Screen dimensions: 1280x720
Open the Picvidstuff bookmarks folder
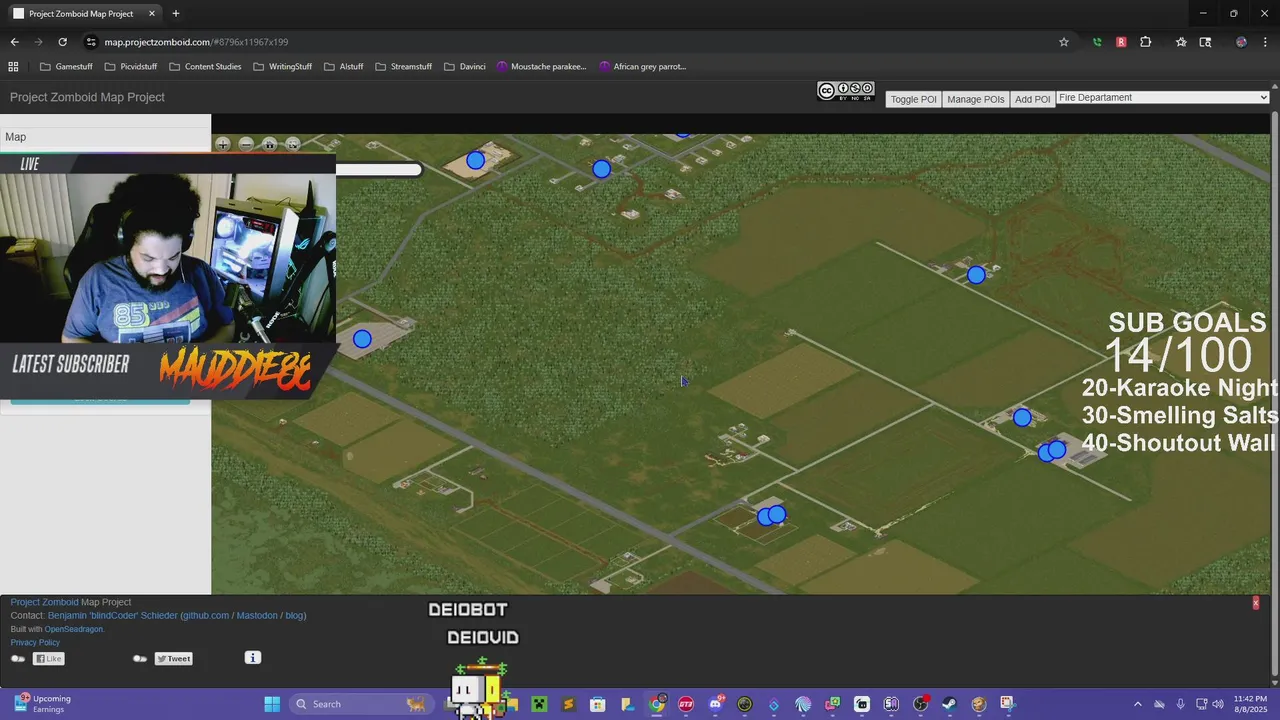coord(130,66)
